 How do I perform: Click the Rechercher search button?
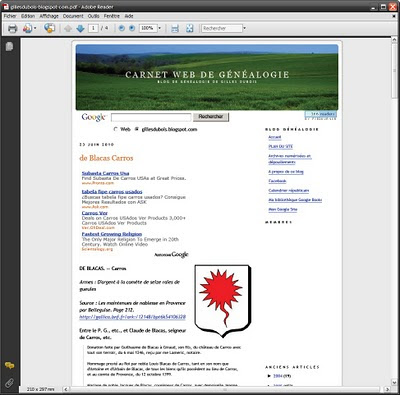211,117
